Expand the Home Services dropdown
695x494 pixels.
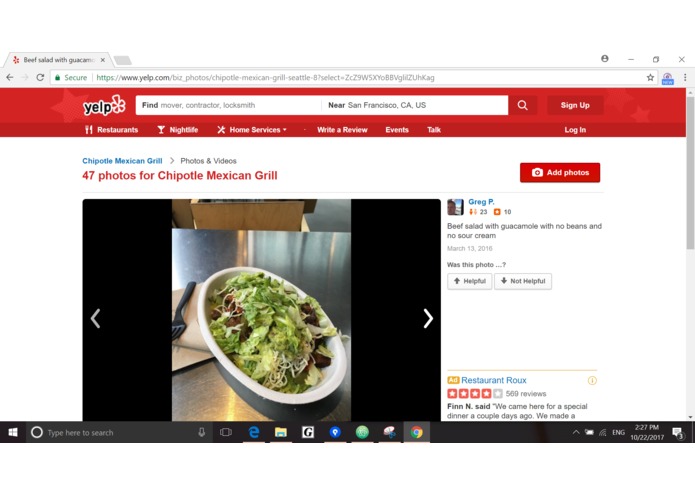coord(252,130)
